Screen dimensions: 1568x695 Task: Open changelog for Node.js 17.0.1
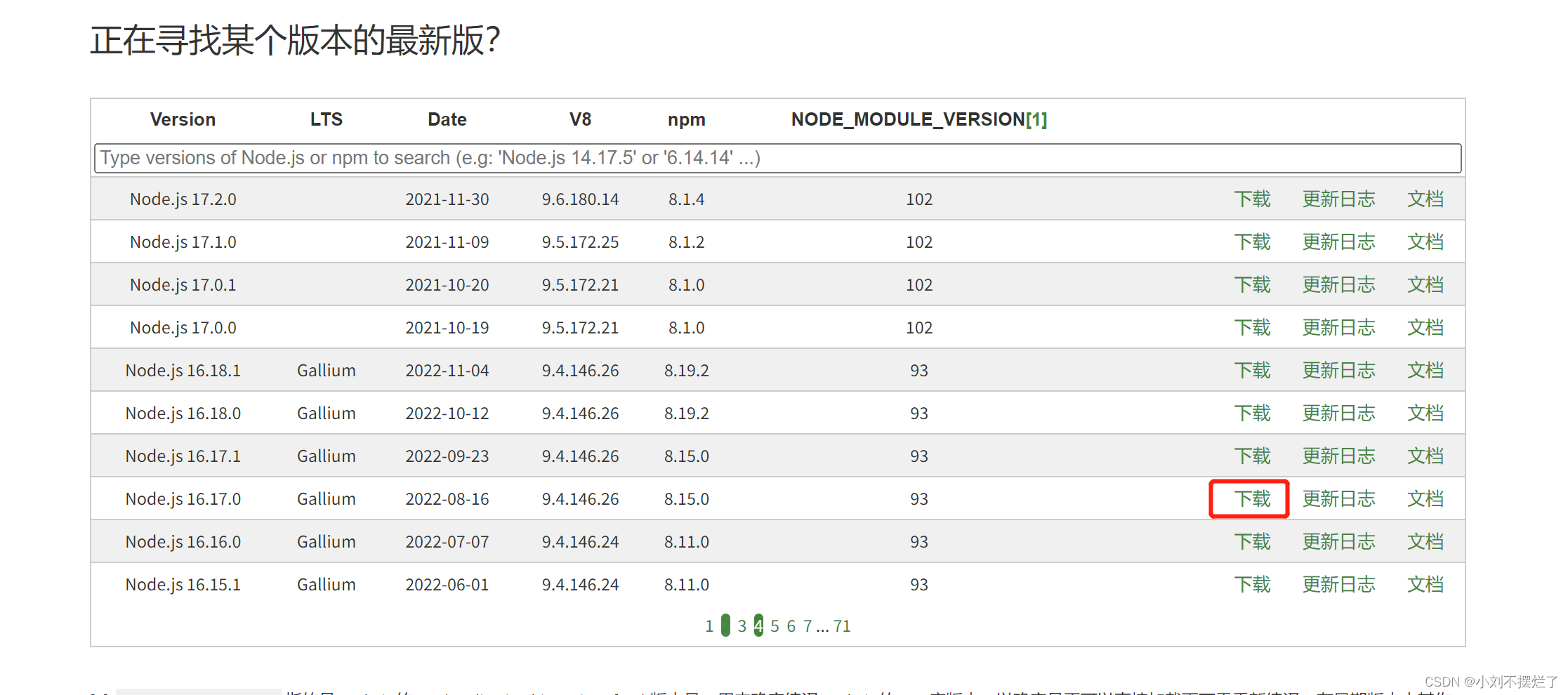click(x=1338, y=285)
